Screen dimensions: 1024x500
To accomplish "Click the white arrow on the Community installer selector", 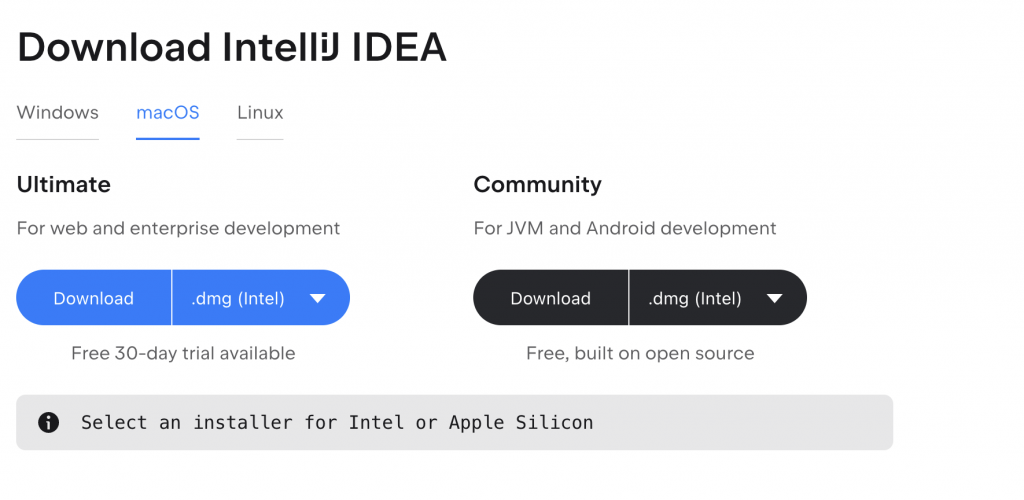I will (x=775, y=298).
